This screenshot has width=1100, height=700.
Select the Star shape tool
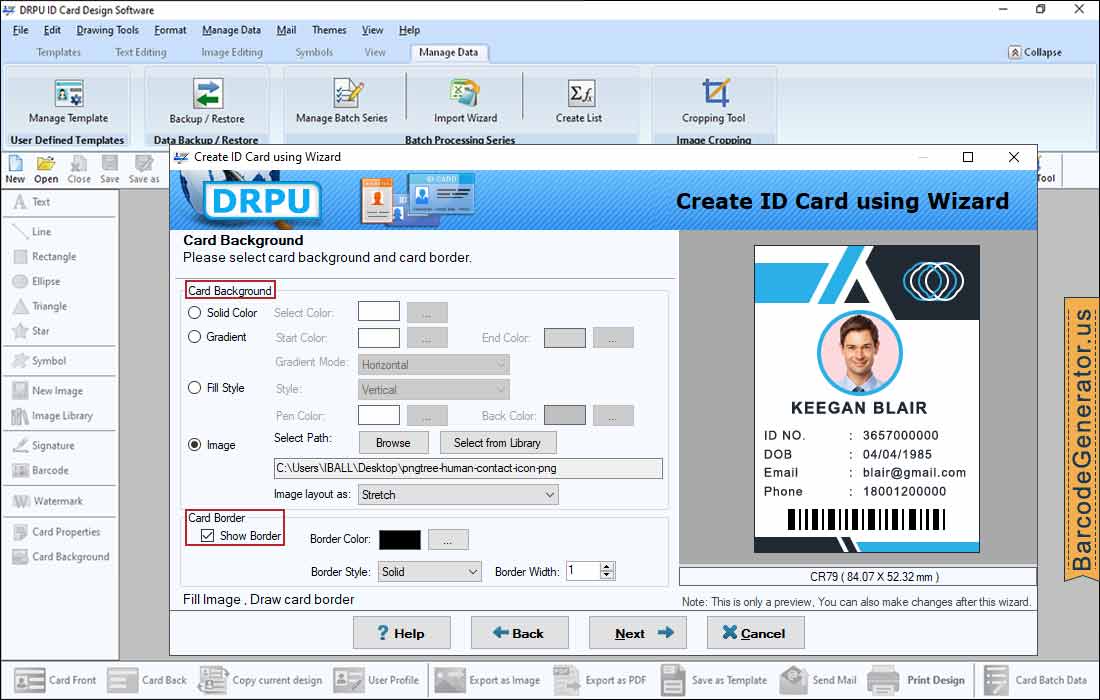pyautogui.click(x=31, y=331)
